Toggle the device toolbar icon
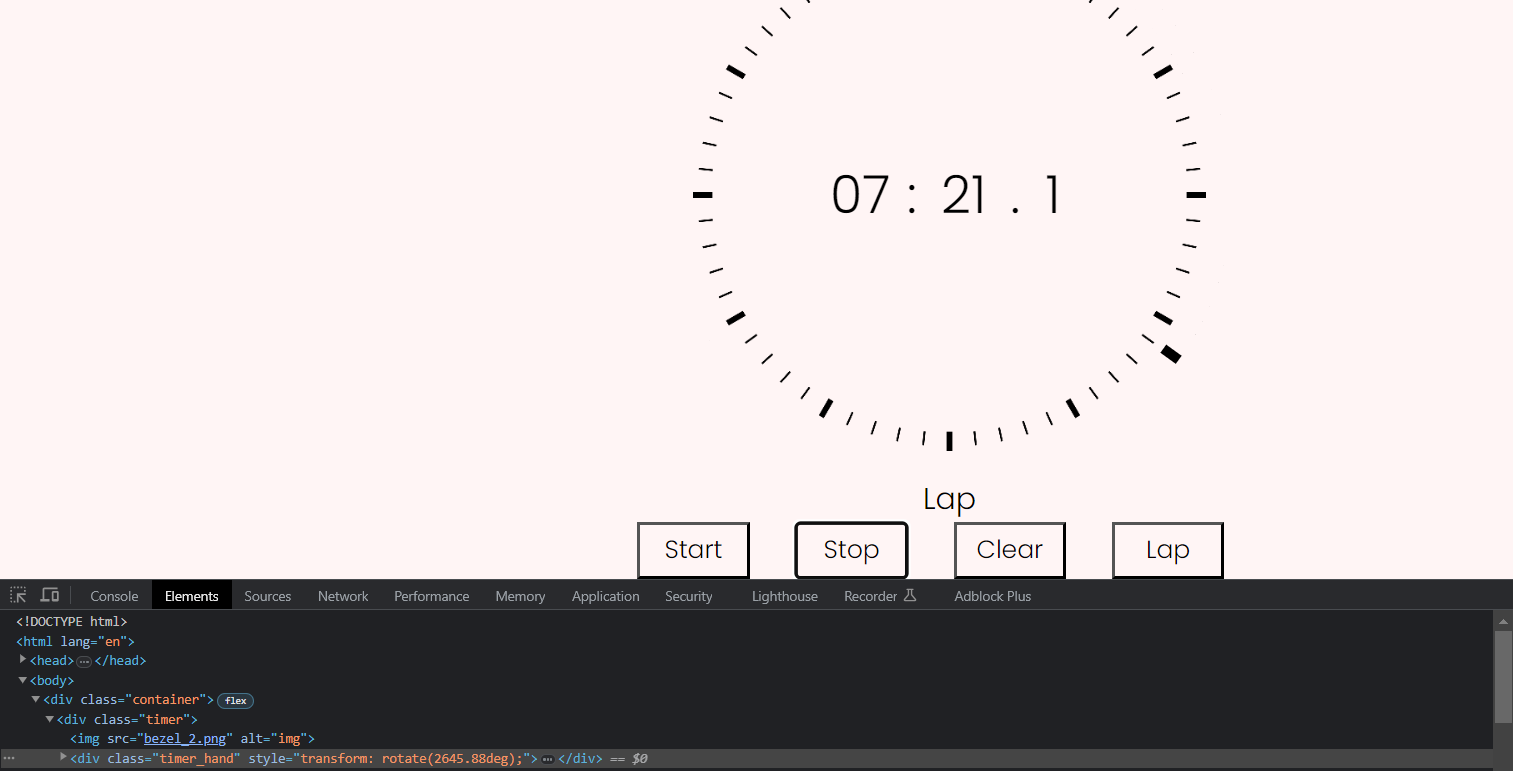Image resolution: width=1513 pixels, height=771 pixels. (x=49, y=595)
